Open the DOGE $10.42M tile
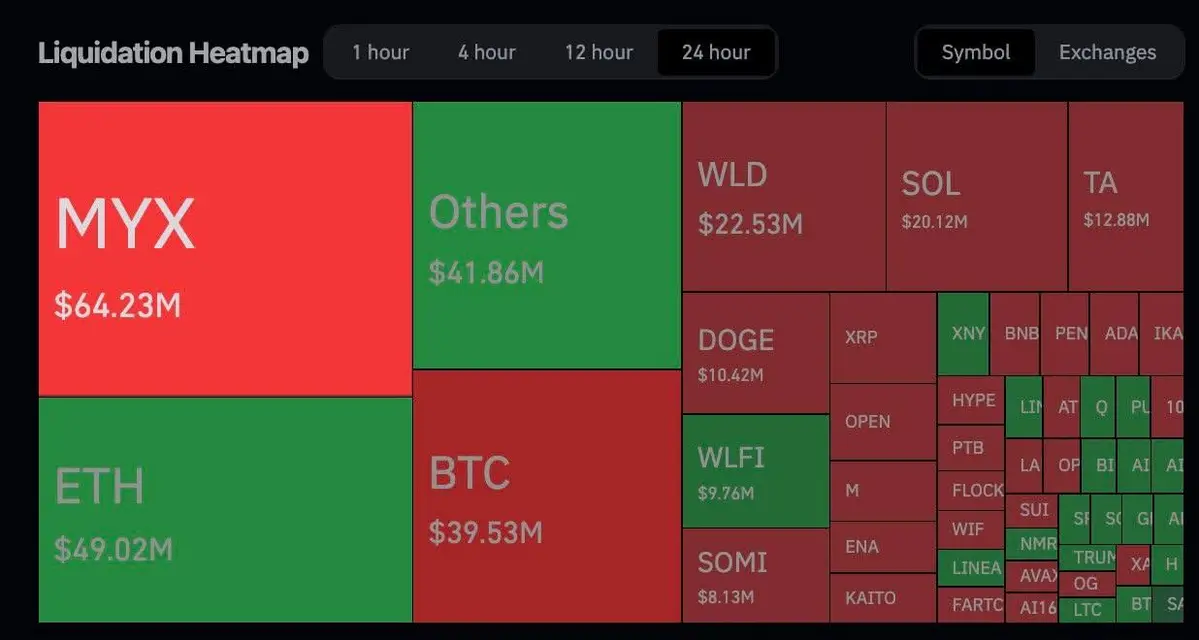The image size is (1199, 640). (755, 353)
